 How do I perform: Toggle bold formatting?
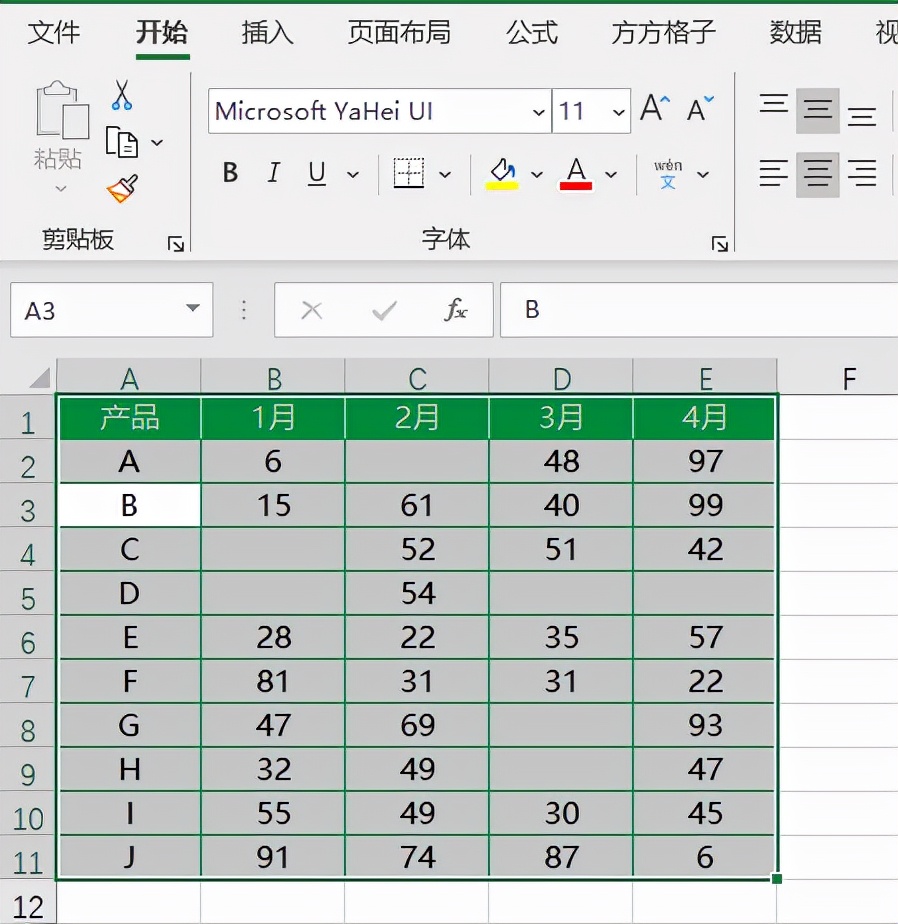tap(230, 173)
